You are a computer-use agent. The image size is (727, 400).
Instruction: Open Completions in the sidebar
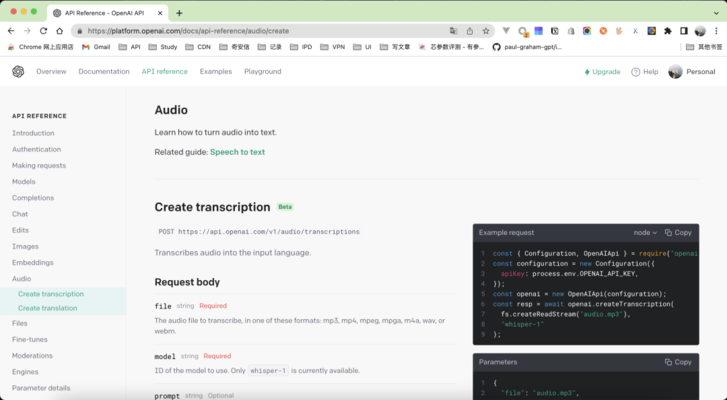33,198
